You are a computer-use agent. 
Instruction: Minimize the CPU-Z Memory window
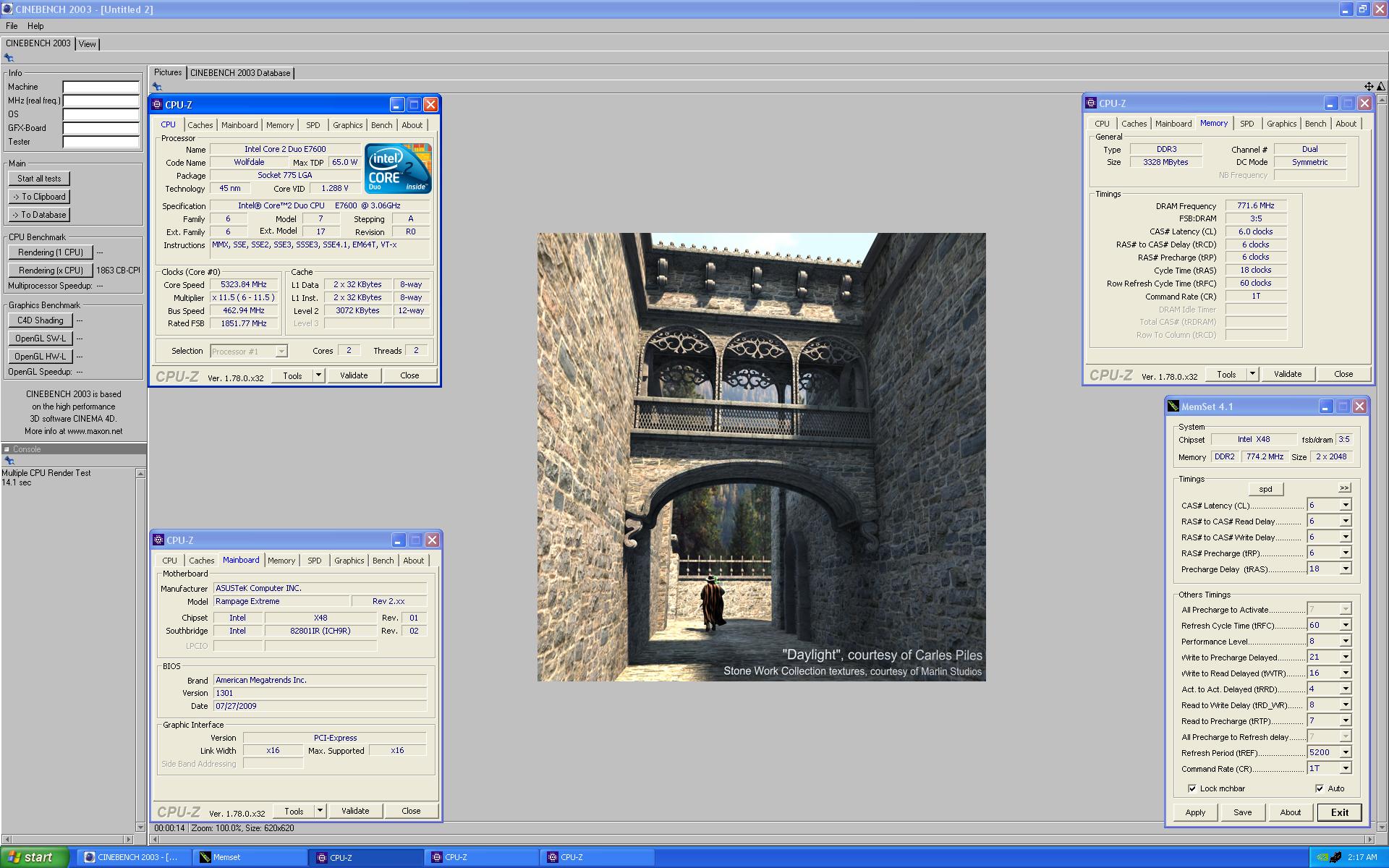click(1330, 103)
